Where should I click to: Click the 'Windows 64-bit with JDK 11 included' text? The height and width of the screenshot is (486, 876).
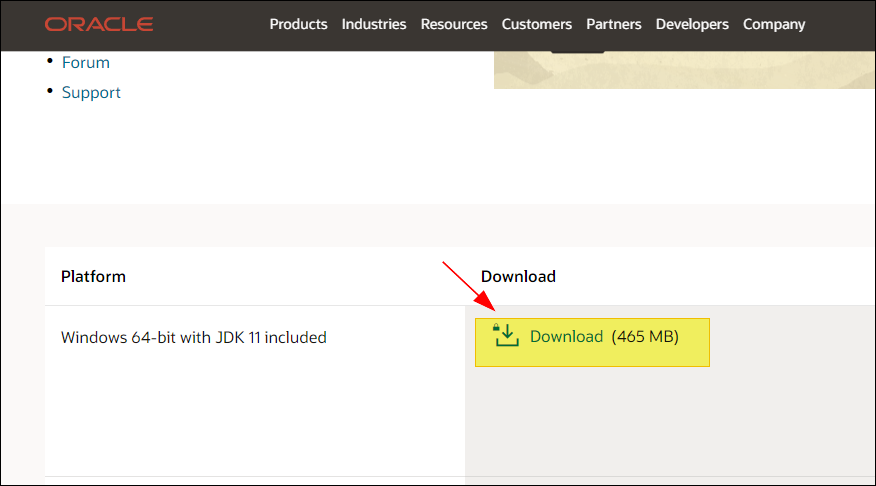(193, 337)
